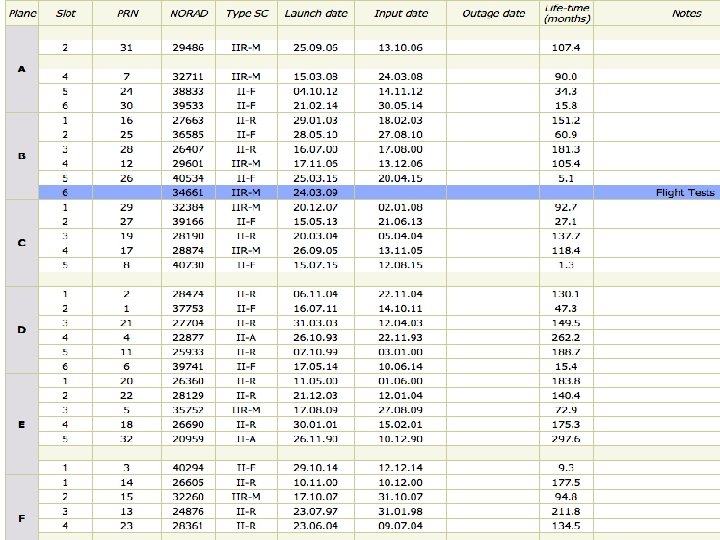Click life-time value 105.4

(x=566, y=163)
